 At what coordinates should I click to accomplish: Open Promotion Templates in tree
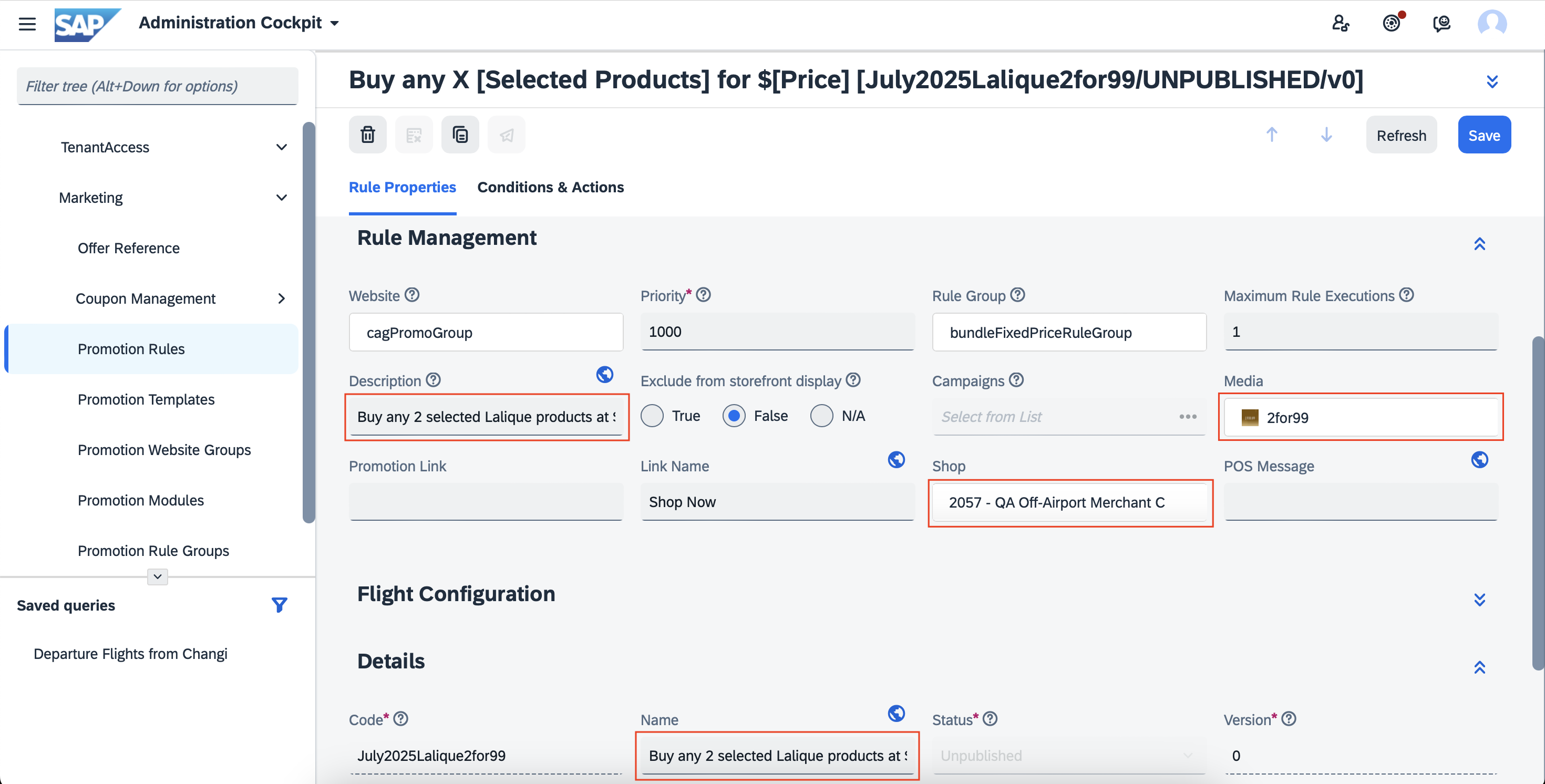[146, 399]
